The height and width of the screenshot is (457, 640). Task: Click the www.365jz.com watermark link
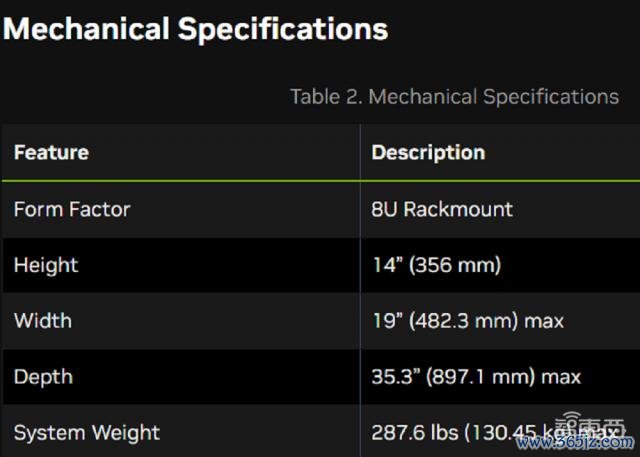[x=576, y=441]
